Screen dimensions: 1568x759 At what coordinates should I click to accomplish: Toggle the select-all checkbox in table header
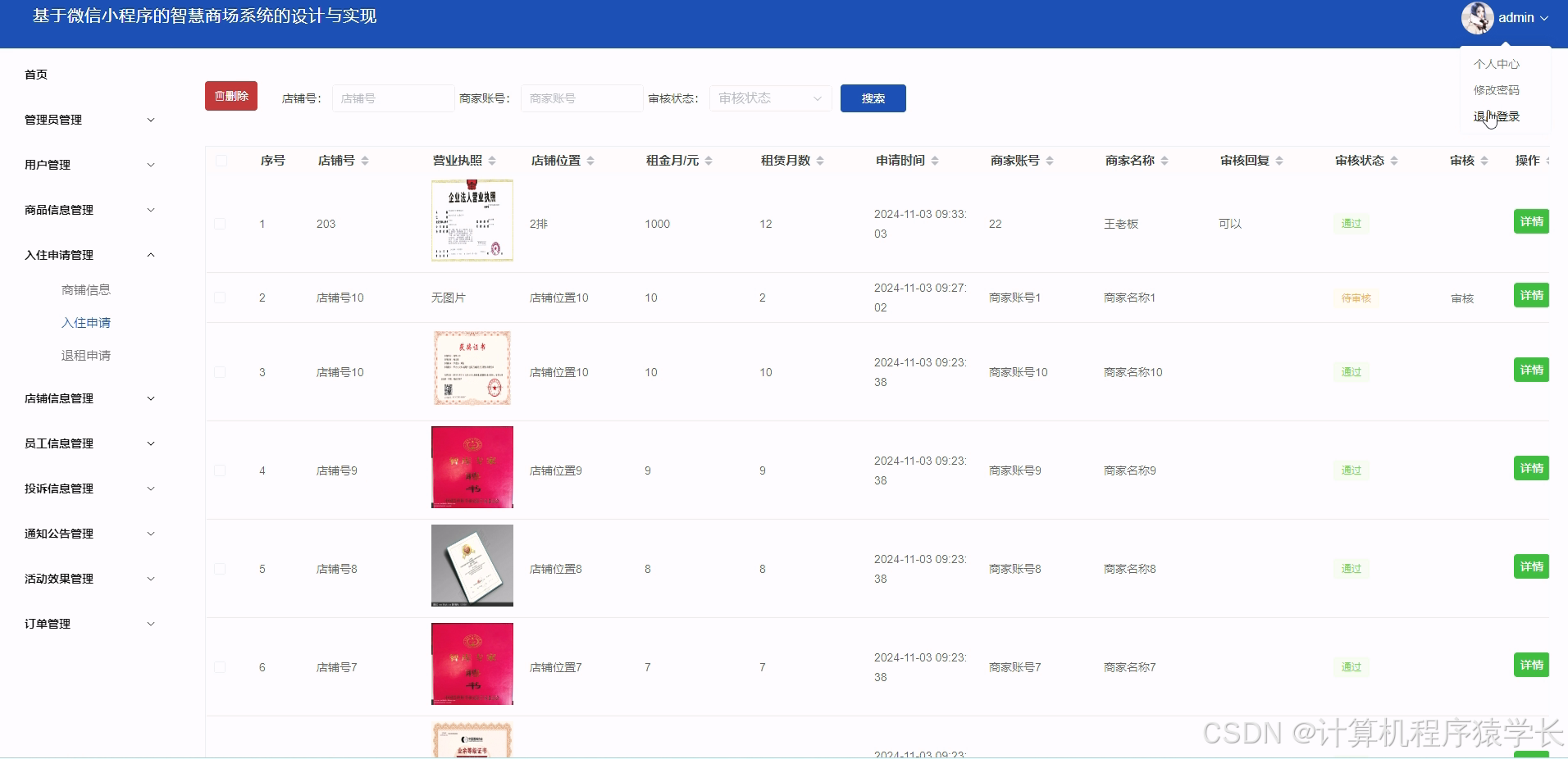(220, 161)
